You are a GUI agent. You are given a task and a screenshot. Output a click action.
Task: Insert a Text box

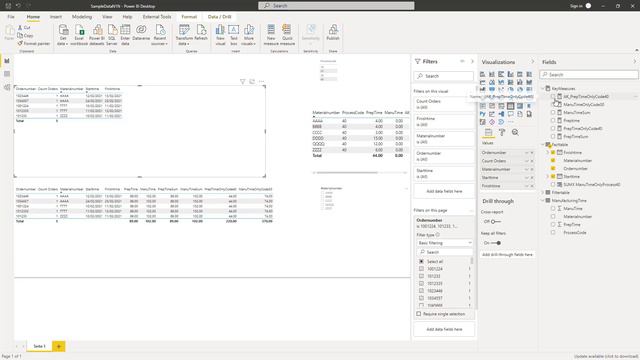233,35
